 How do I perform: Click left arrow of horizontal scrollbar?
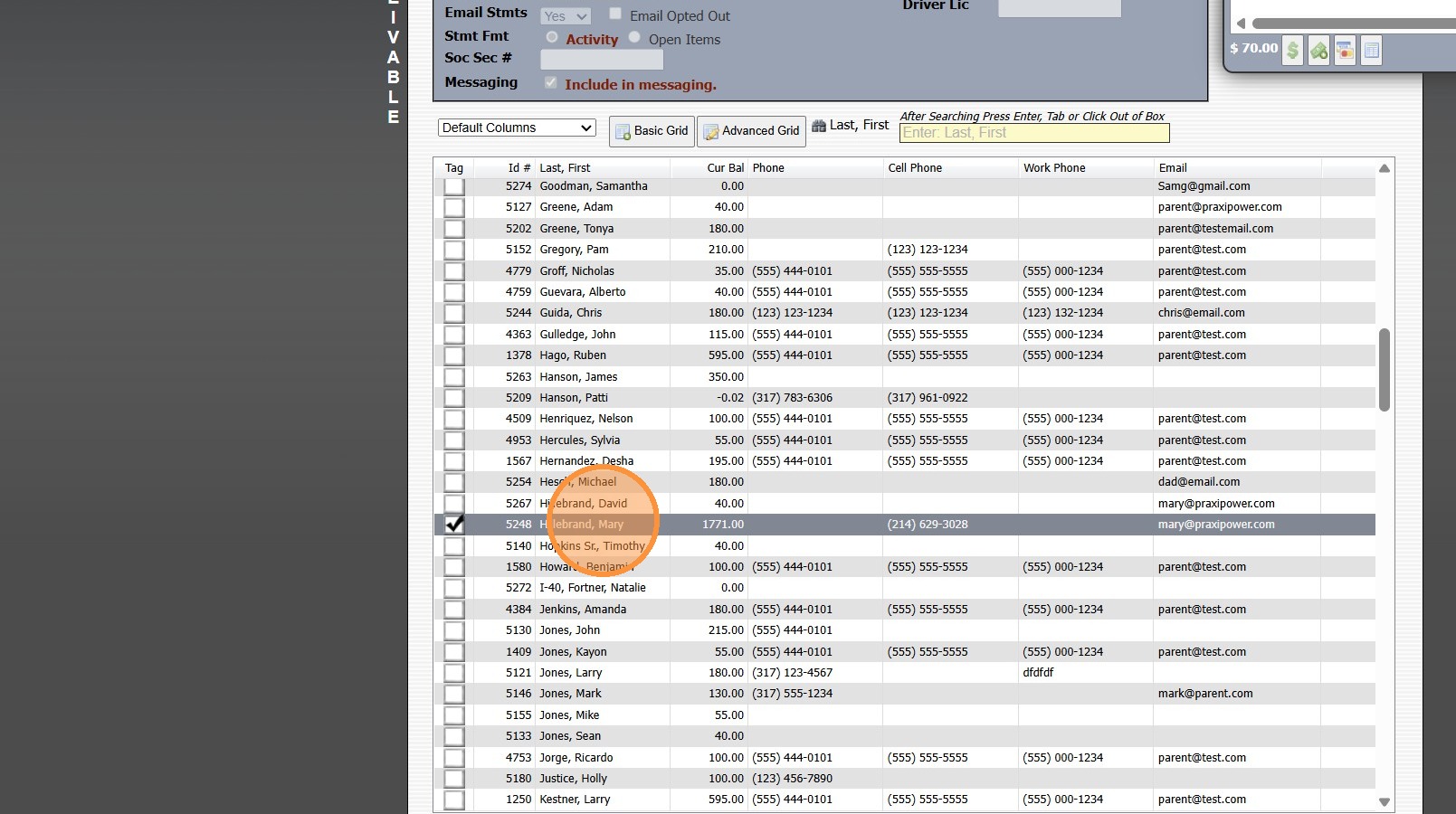click(x=1241, y=24)
